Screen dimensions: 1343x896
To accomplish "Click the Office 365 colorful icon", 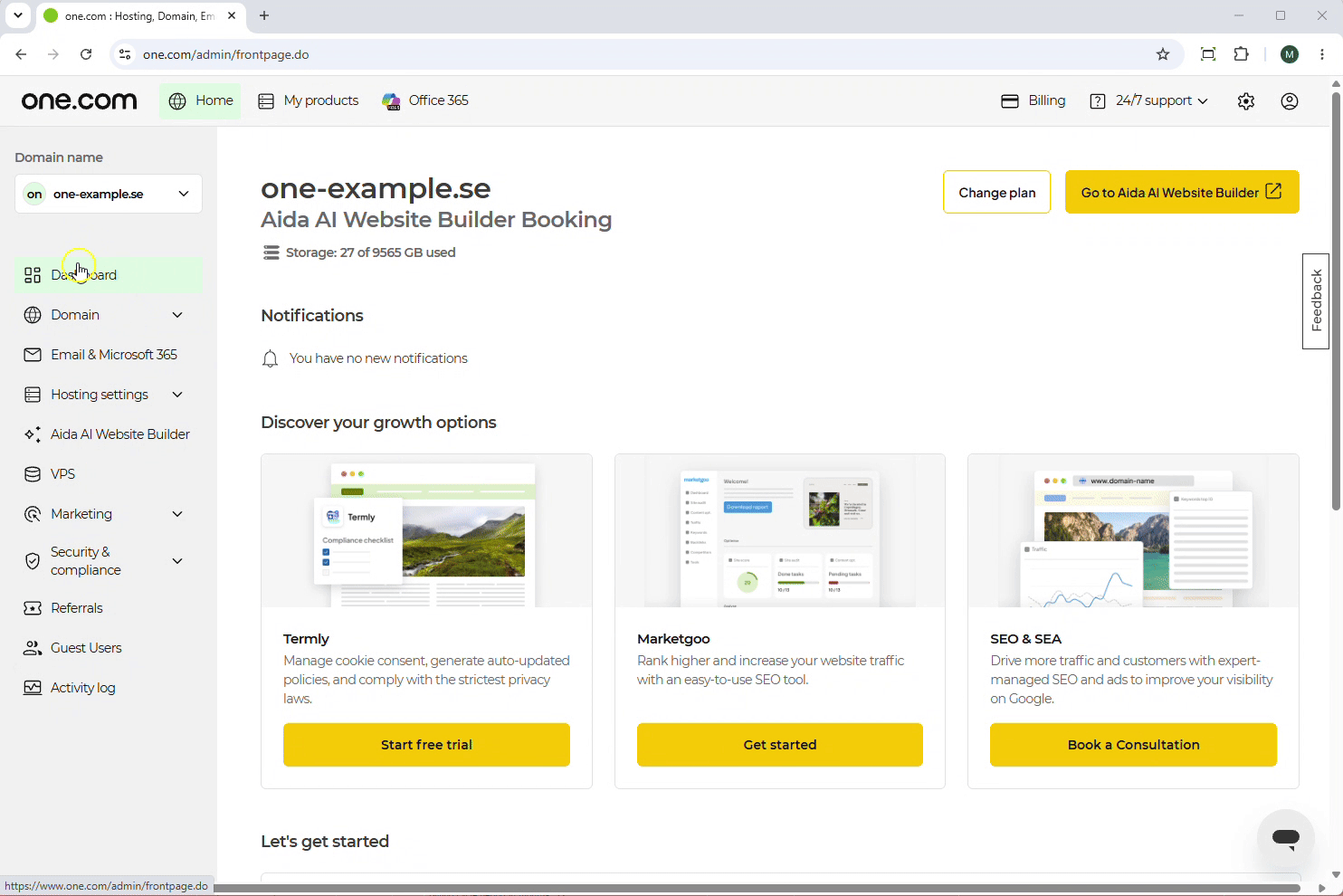I will pos(391,101).
